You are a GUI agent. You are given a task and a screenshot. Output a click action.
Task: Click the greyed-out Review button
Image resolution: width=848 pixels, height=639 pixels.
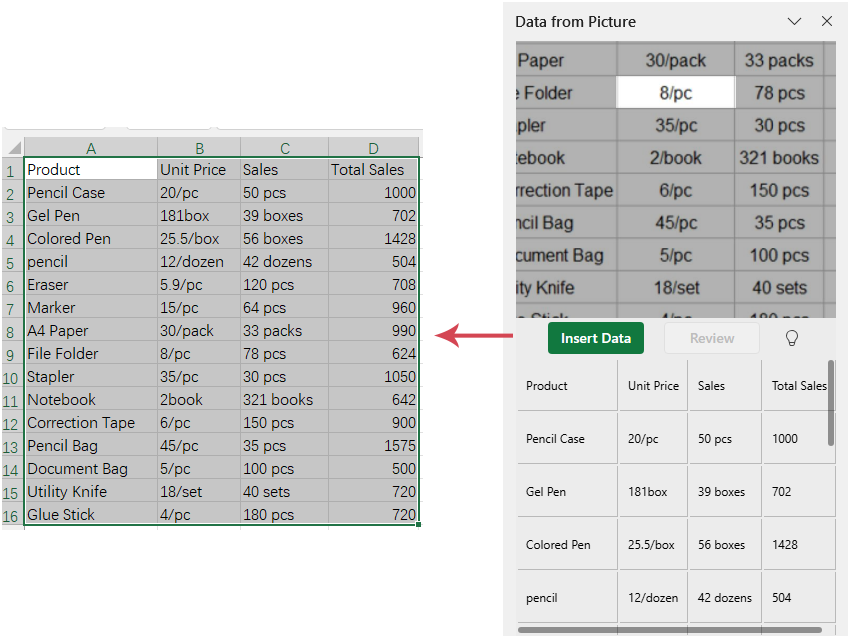(x=712, y=338)
